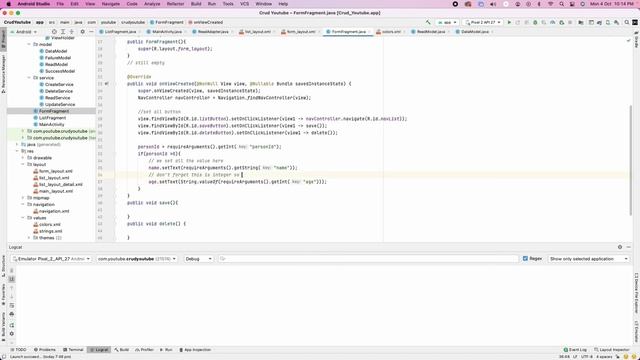Toggle the Regex checkbox in Logcat
The height and width of the screenshot is (360, 640).
525,258
